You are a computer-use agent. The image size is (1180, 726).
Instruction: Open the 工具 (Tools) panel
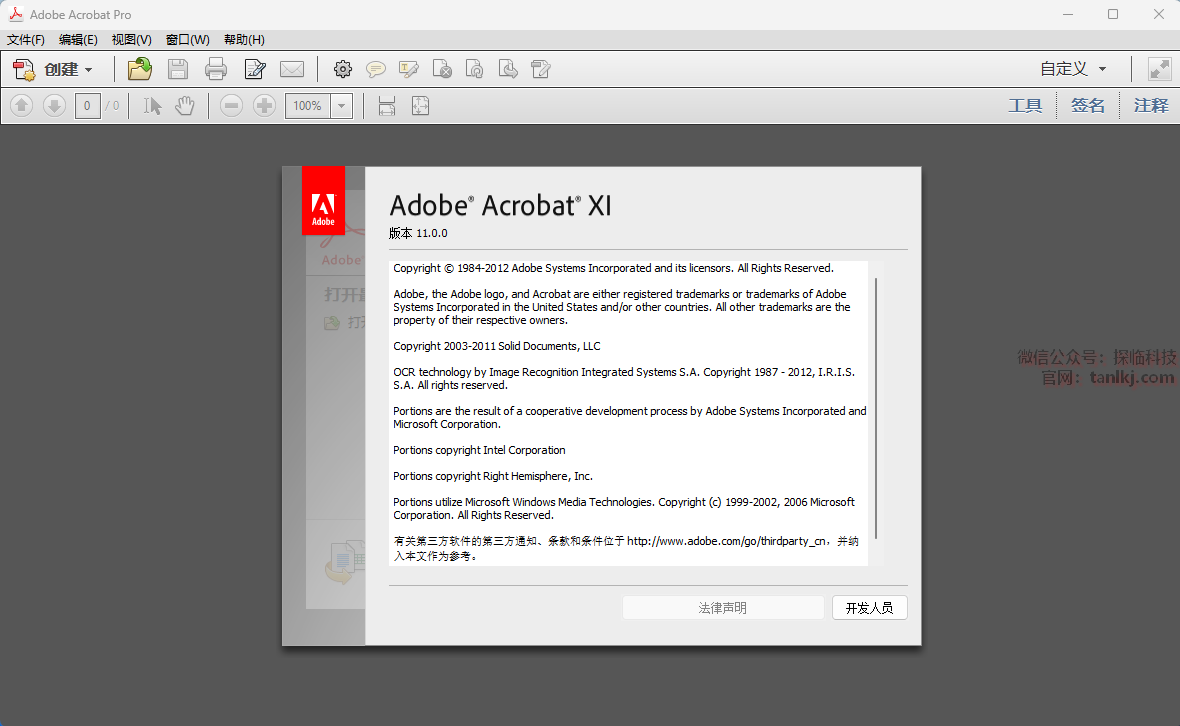(1025, 105)
